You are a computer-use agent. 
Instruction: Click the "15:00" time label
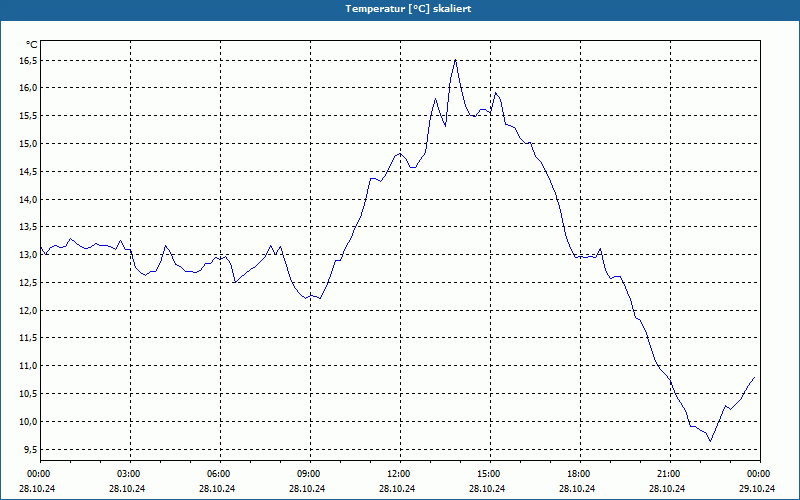[490, 474]
